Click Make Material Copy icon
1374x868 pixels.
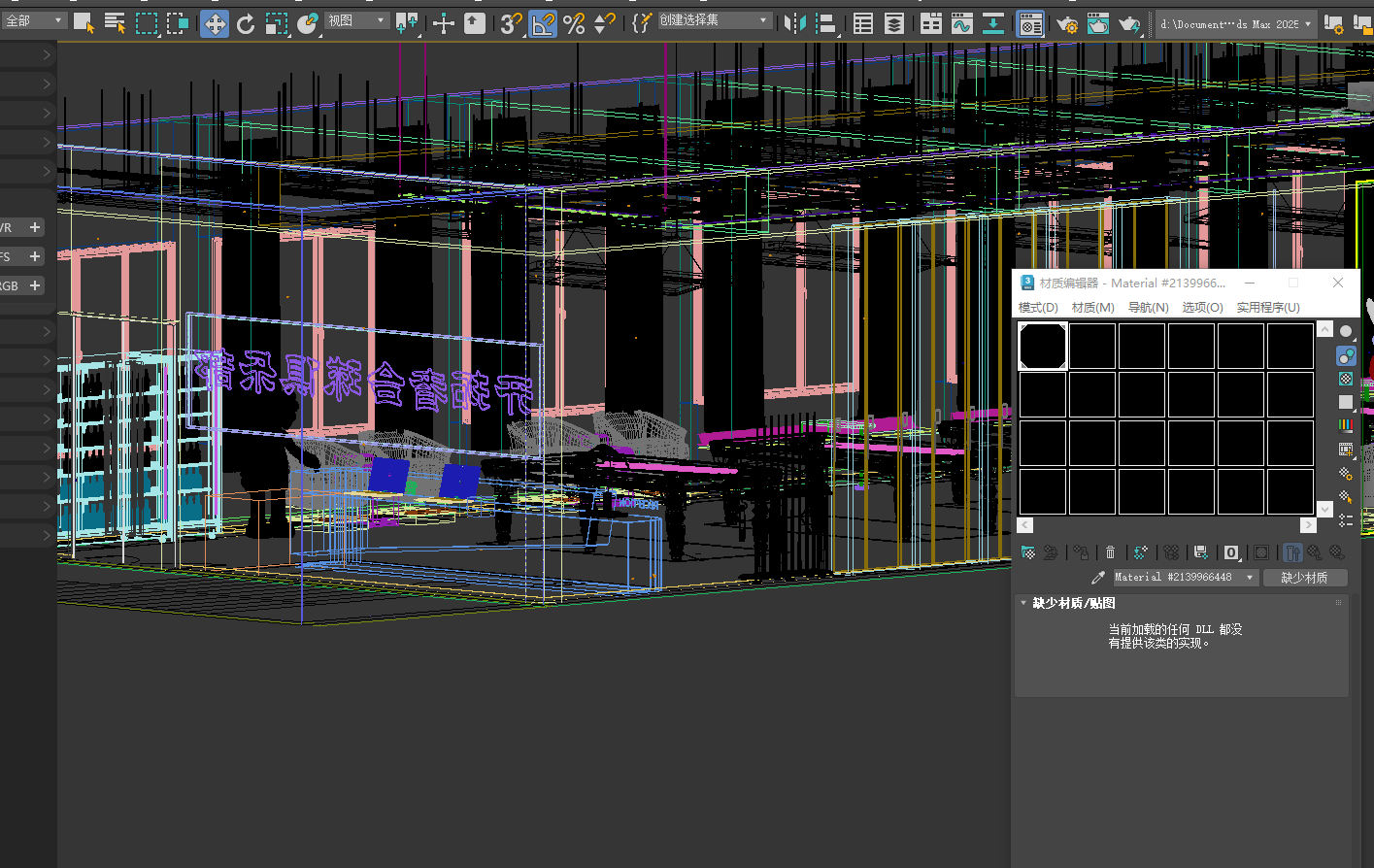[x=1141, y=552]
